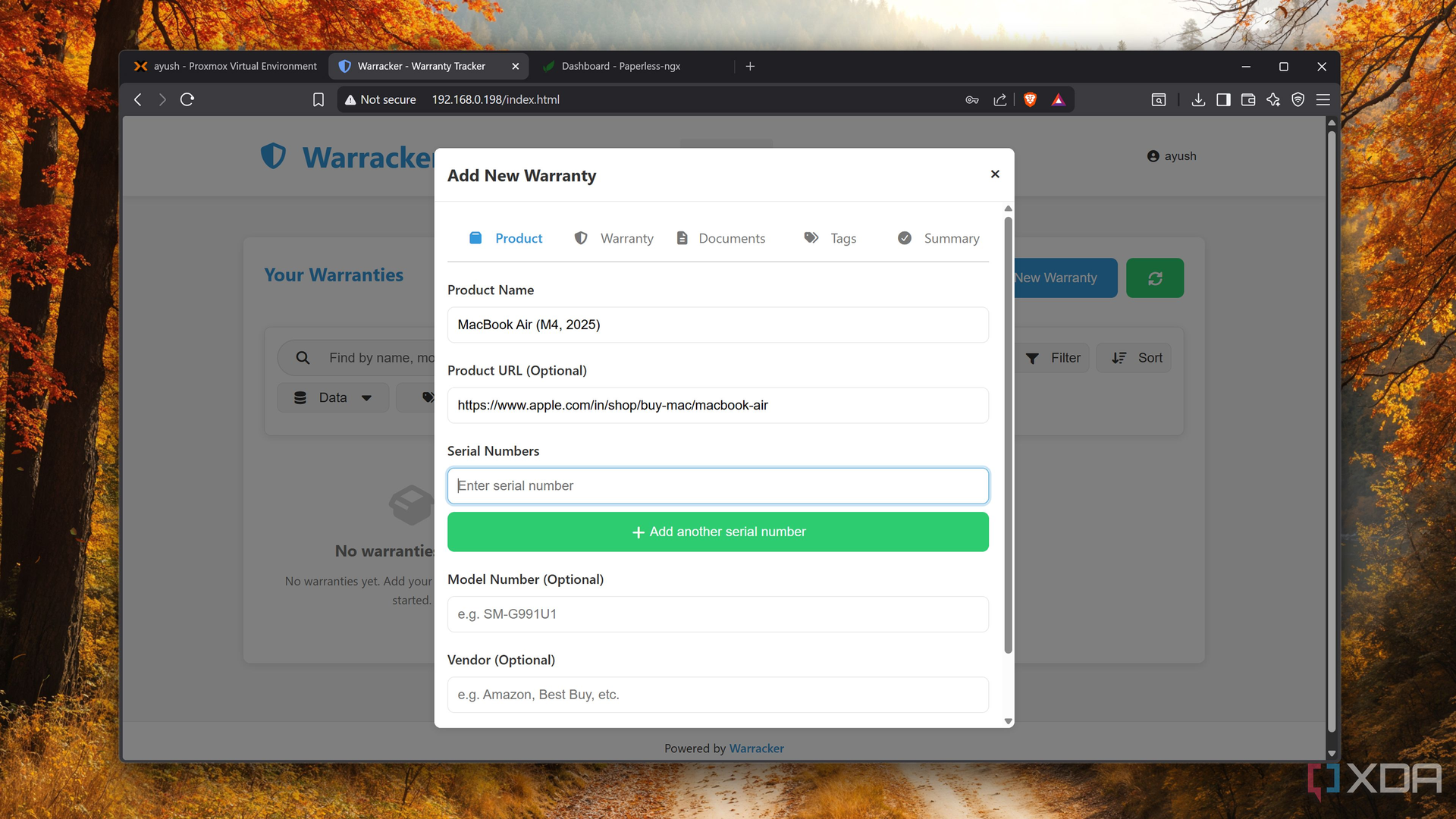Open a new browser tab
Image resolution: width=1456 pixels, height=819 pixels.
coord(750,67)
